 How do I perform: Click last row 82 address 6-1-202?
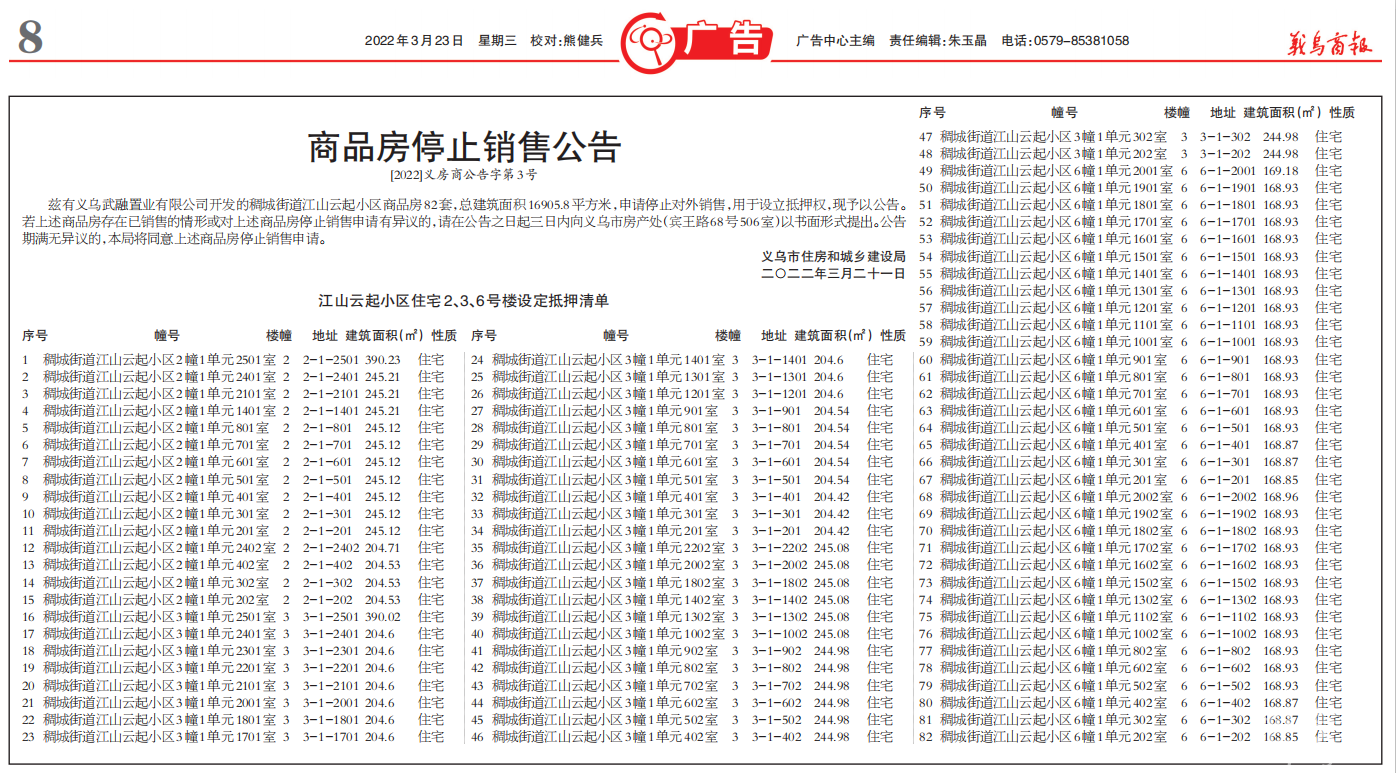1225,737
